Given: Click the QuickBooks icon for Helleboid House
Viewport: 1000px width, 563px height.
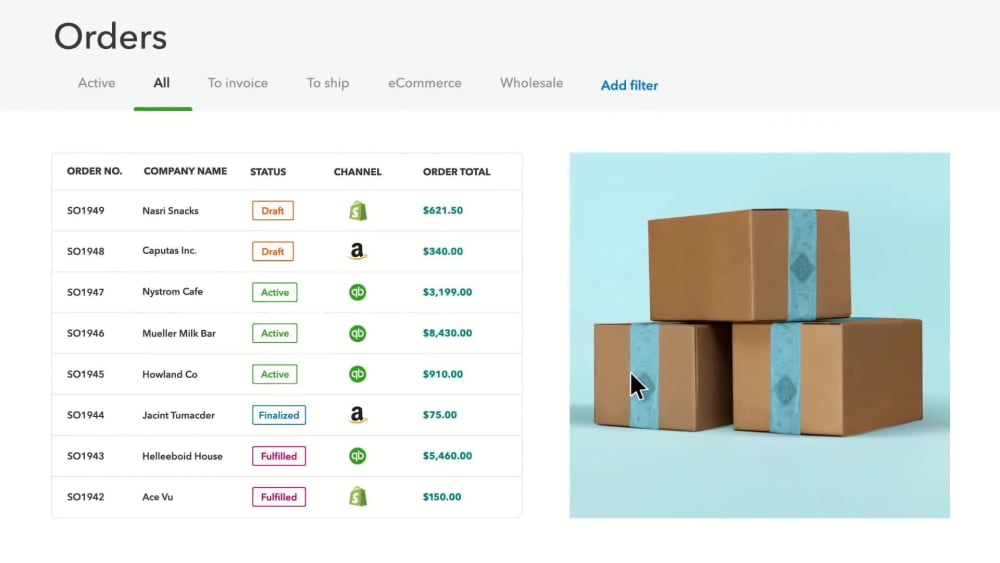Looking at the screenshot, I should point(358,456).
